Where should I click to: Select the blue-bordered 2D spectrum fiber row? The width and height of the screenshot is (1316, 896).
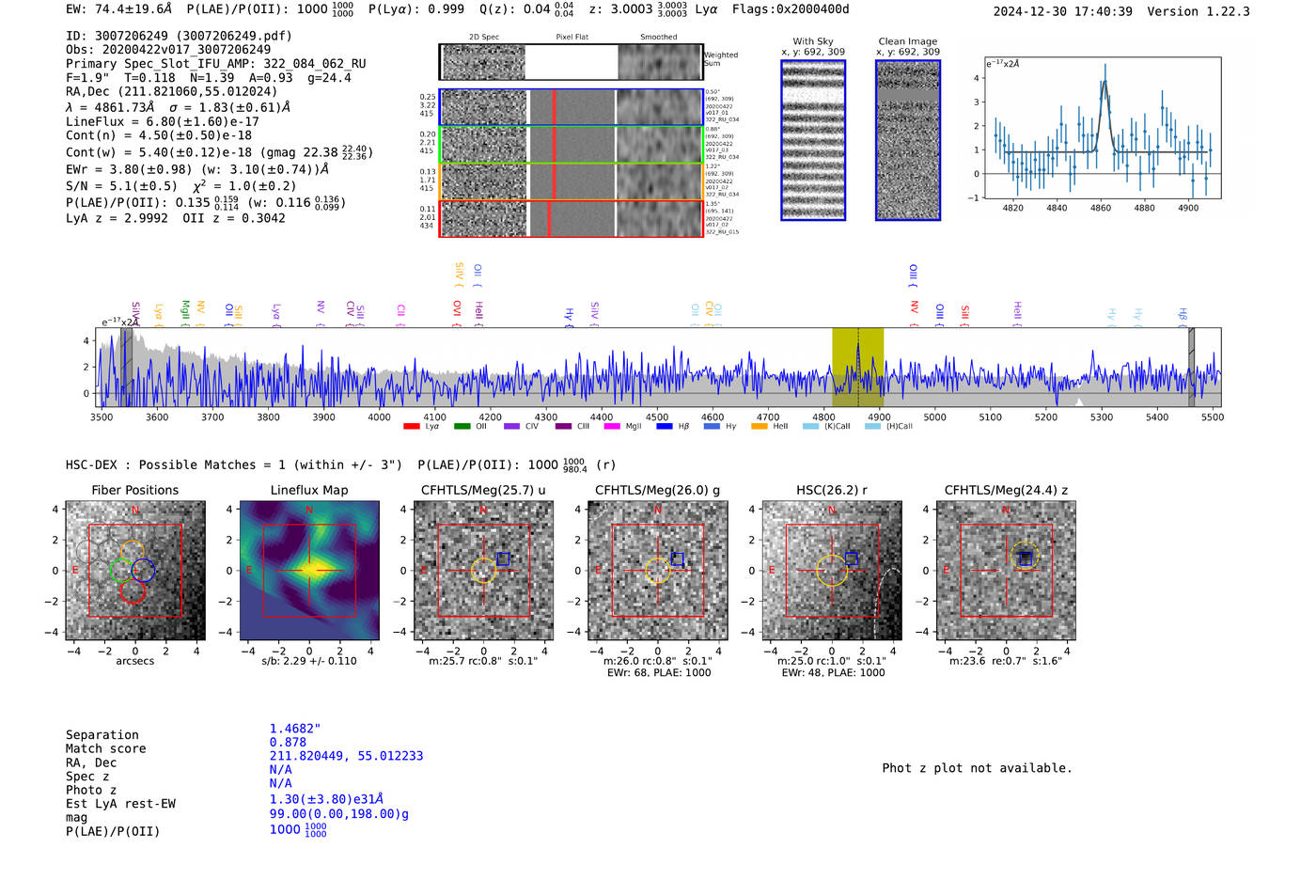[572, 107]
